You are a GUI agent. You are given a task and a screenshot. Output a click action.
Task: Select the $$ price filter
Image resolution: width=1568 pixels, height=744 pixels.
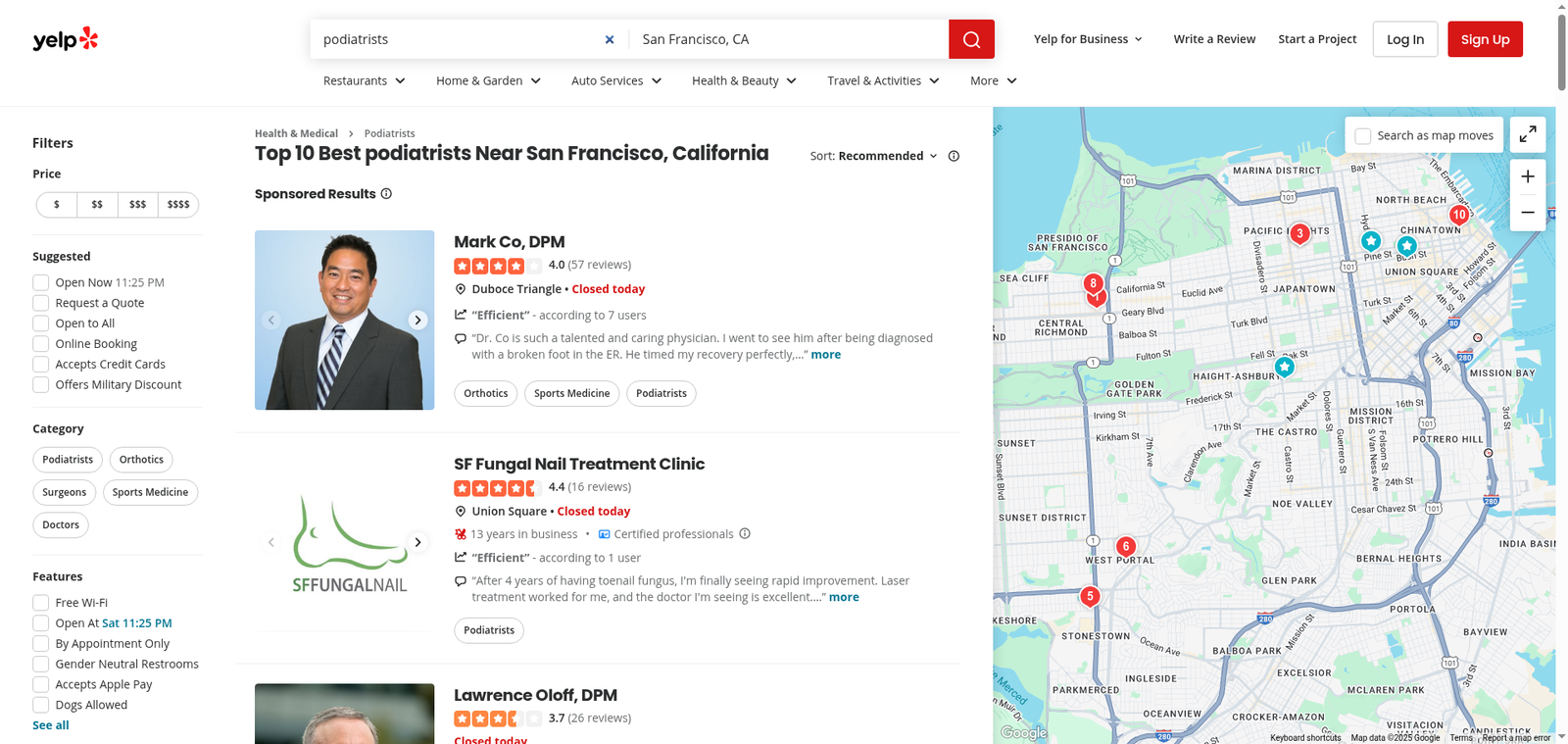[97, 205]
